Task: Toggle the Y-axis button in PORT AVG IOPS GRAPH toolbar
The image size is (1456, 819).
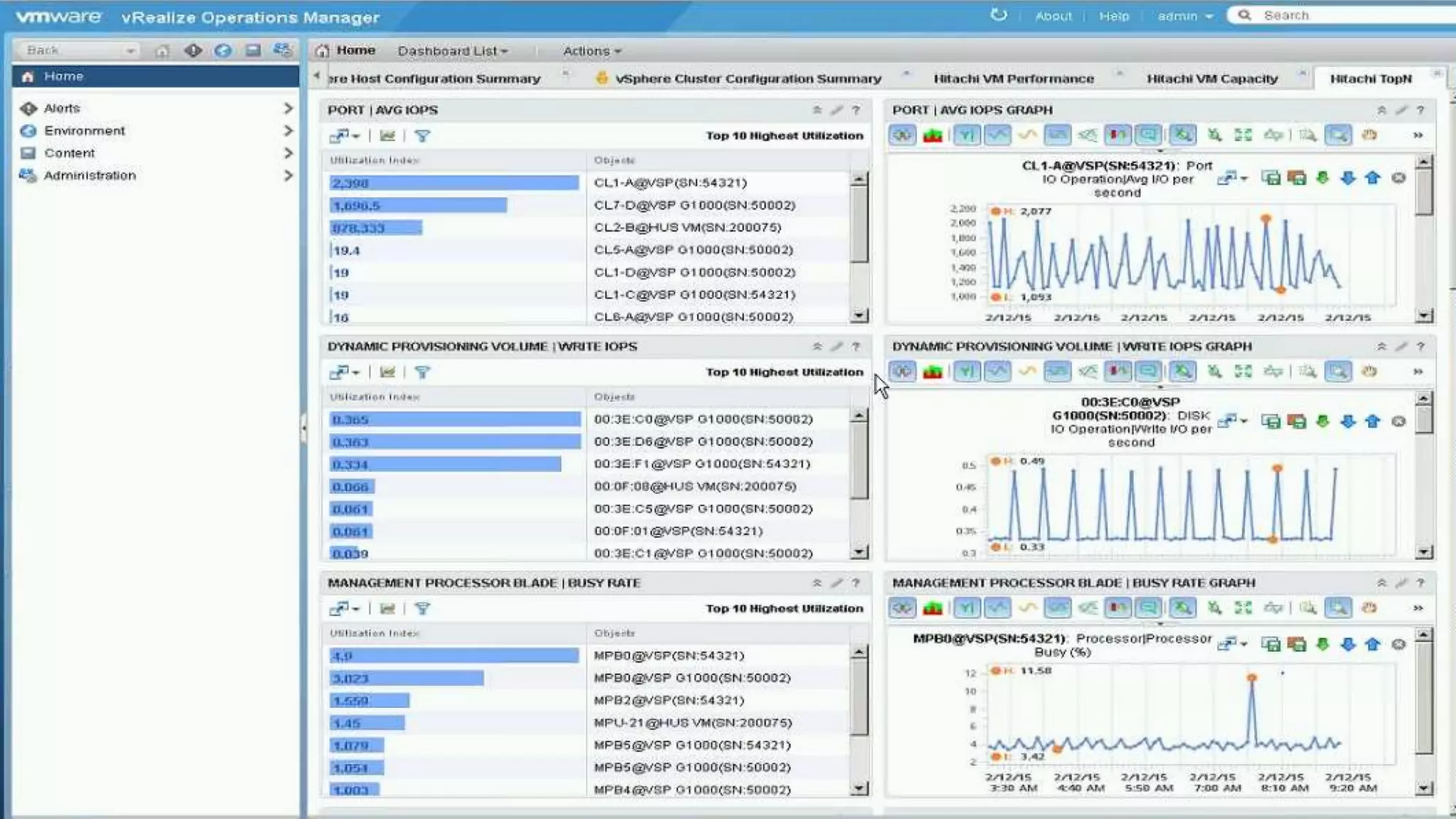Action: [967, 135]
